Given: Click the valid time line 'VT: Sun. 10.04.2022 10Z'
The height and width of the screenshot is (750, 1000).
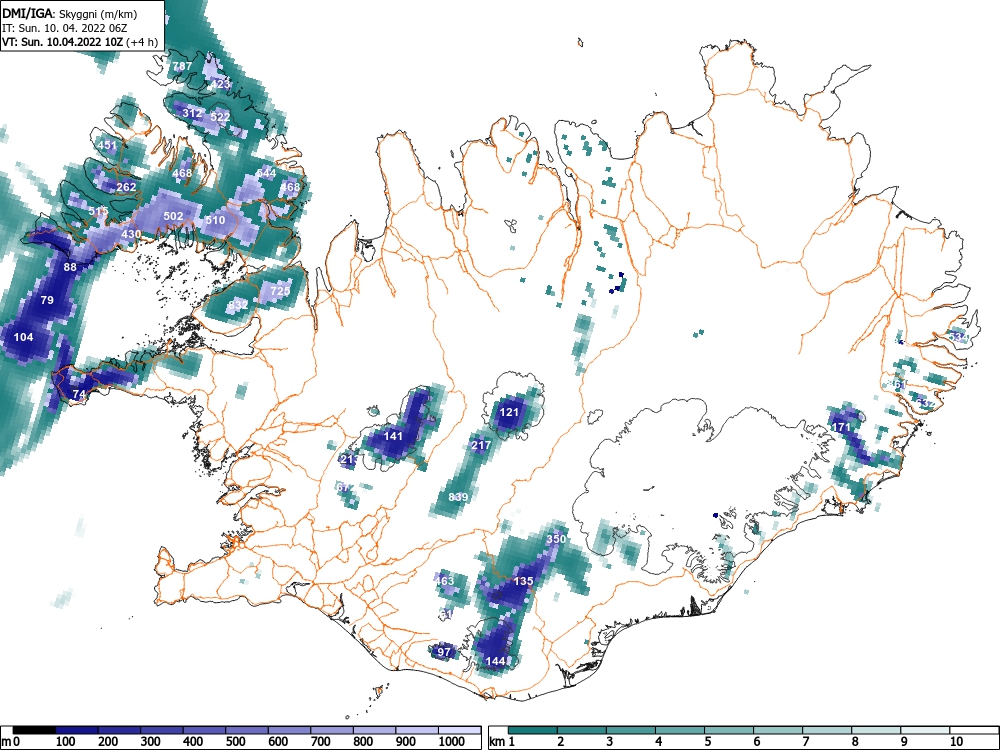Looking at the screenshot, I should pos(64,42).
